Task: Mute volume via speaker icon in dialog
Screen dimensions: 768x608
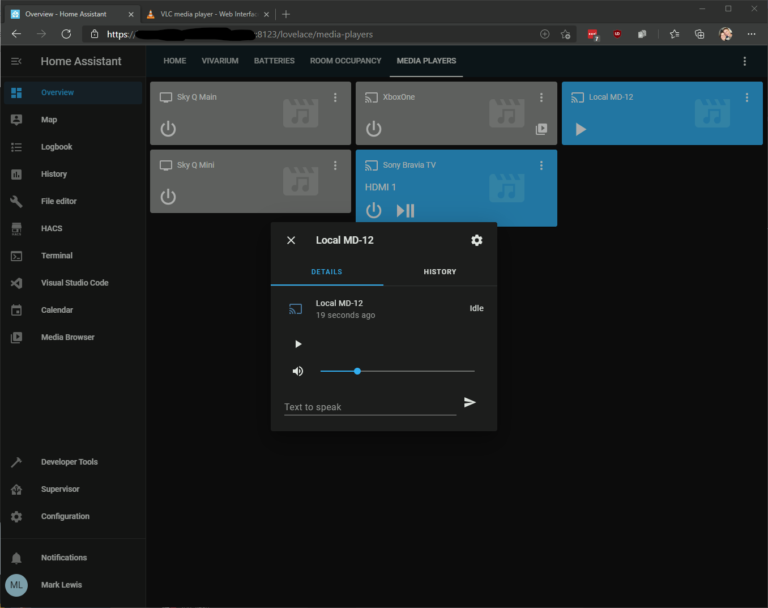Action: coord(297,371)
